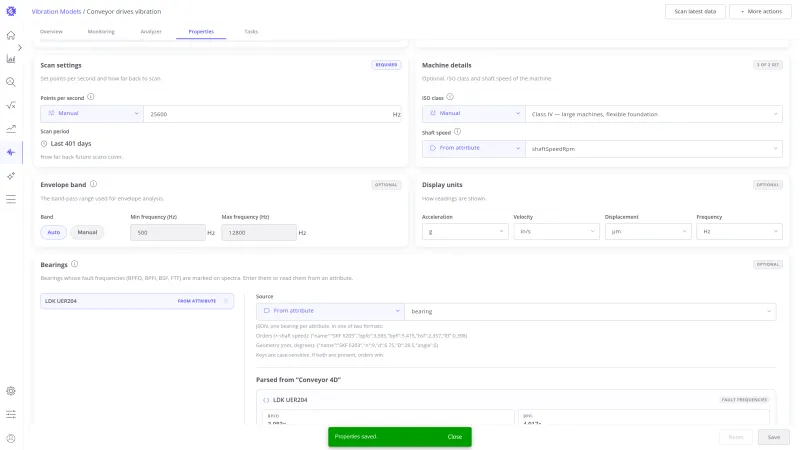The width and height of the screenshot is (800, 450).
Task: Click the Parsed from "Conveyor 4D" heading
Action: click(x=298, y=380)
